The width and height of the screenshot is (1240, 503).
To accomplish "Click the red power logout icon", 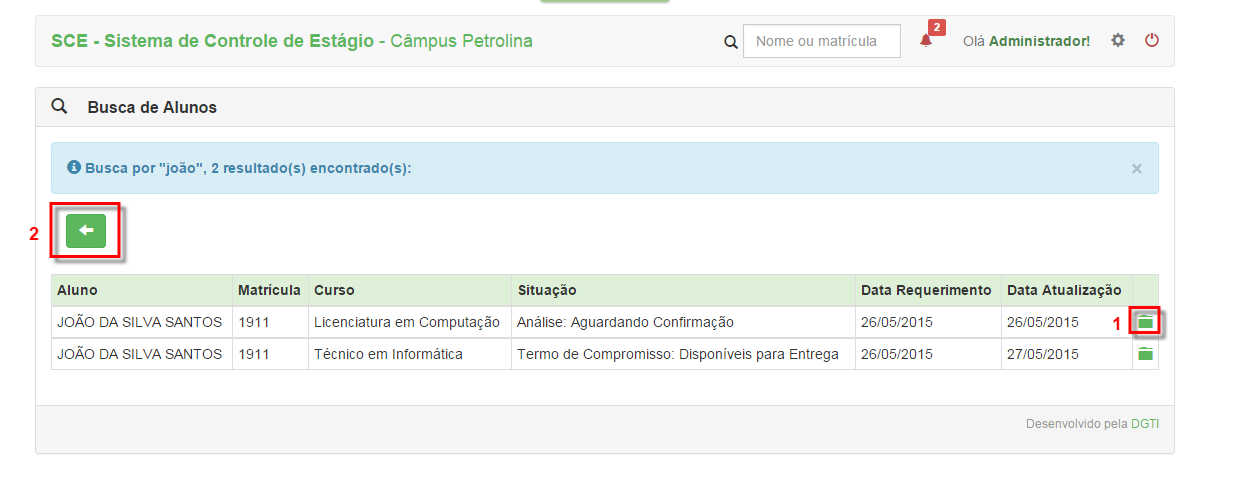I will click(1152, 41).
